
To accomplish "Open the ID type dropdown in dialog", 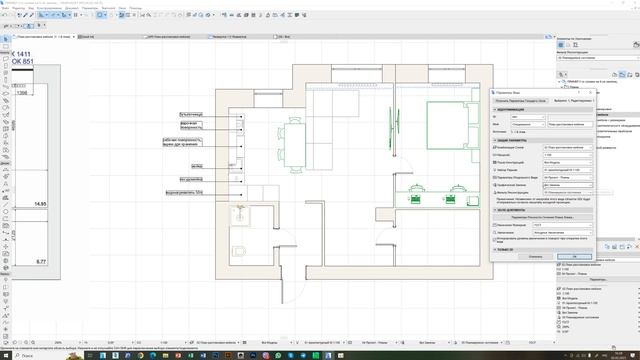I will 528,117.
